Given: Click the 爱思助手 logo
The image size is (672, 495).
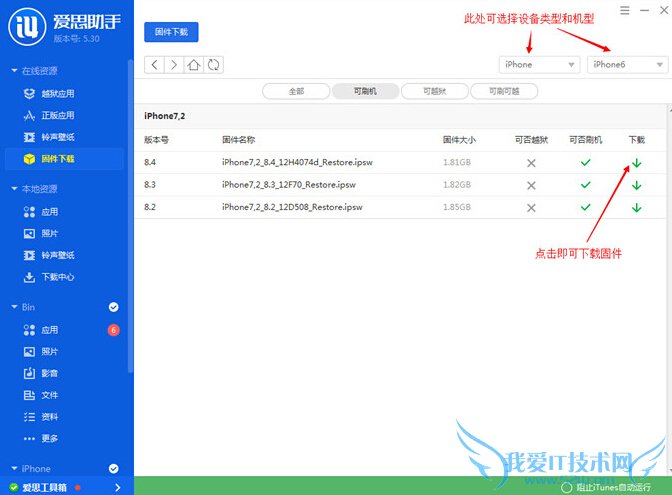Looking at the screenshot, I should (x=27, y=27).
